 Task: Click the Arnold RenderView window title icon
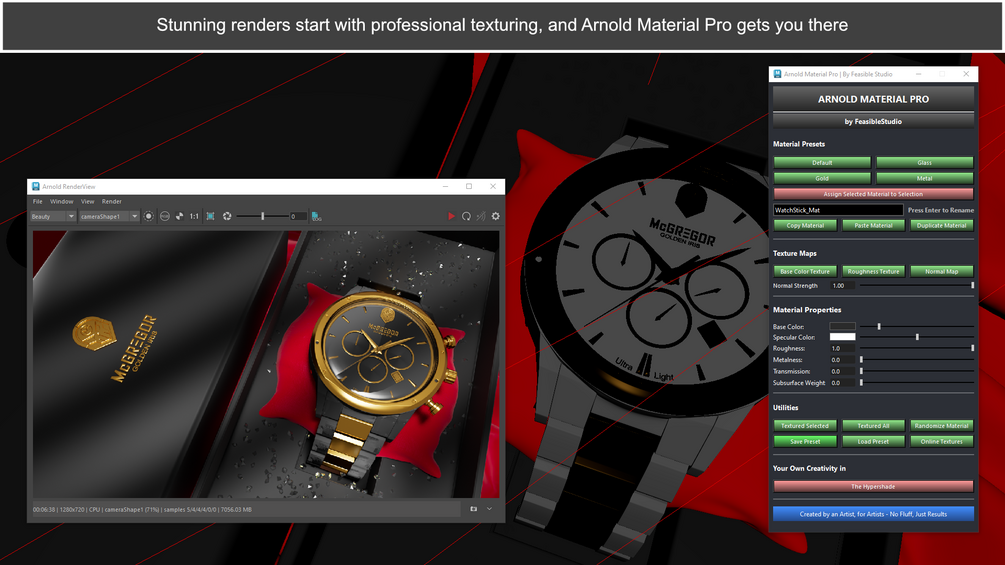click(x=36, y=186)
